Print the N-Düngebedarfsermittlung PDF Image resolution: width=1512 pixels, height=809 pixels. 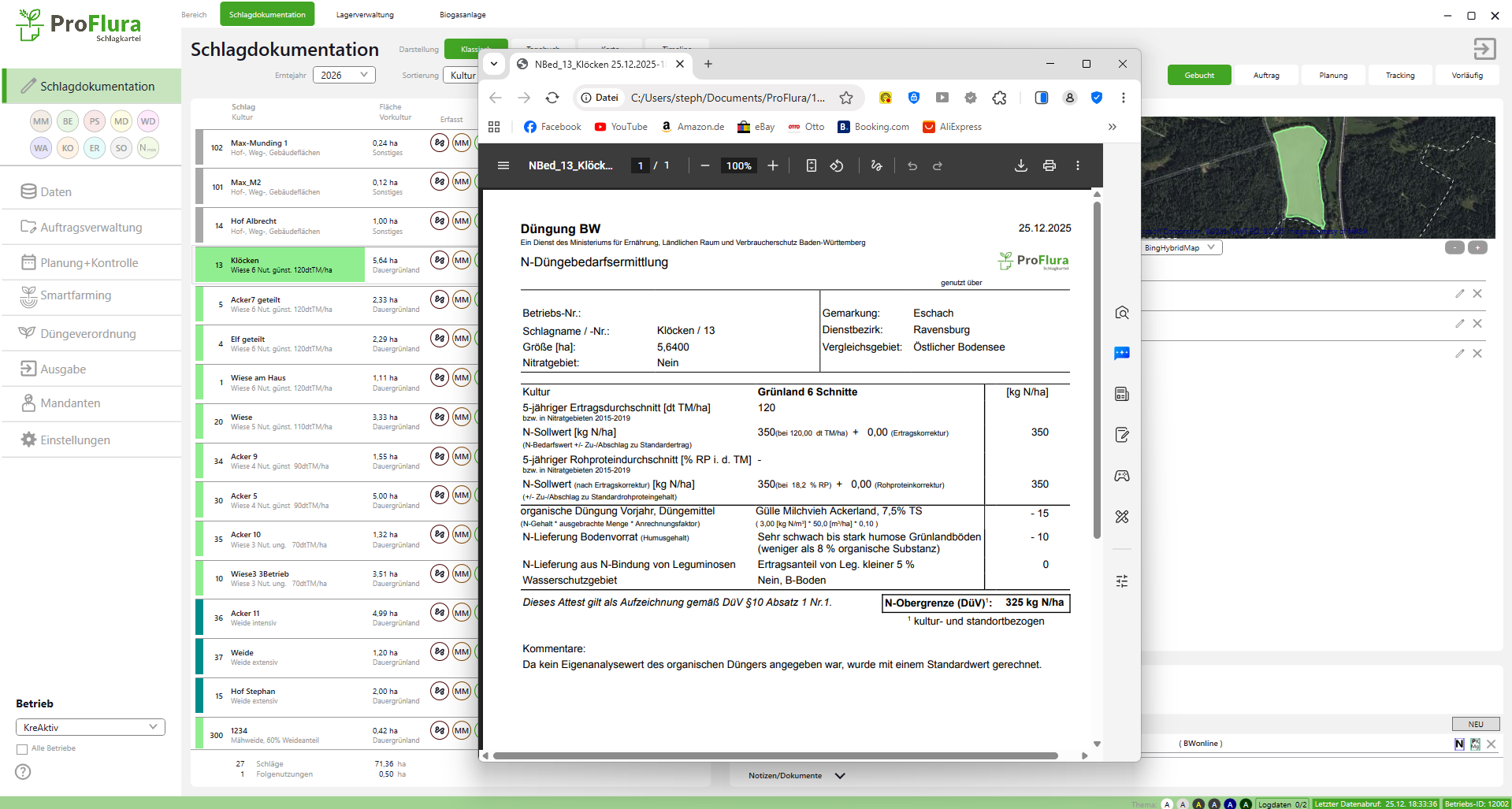coord(1049,165)
